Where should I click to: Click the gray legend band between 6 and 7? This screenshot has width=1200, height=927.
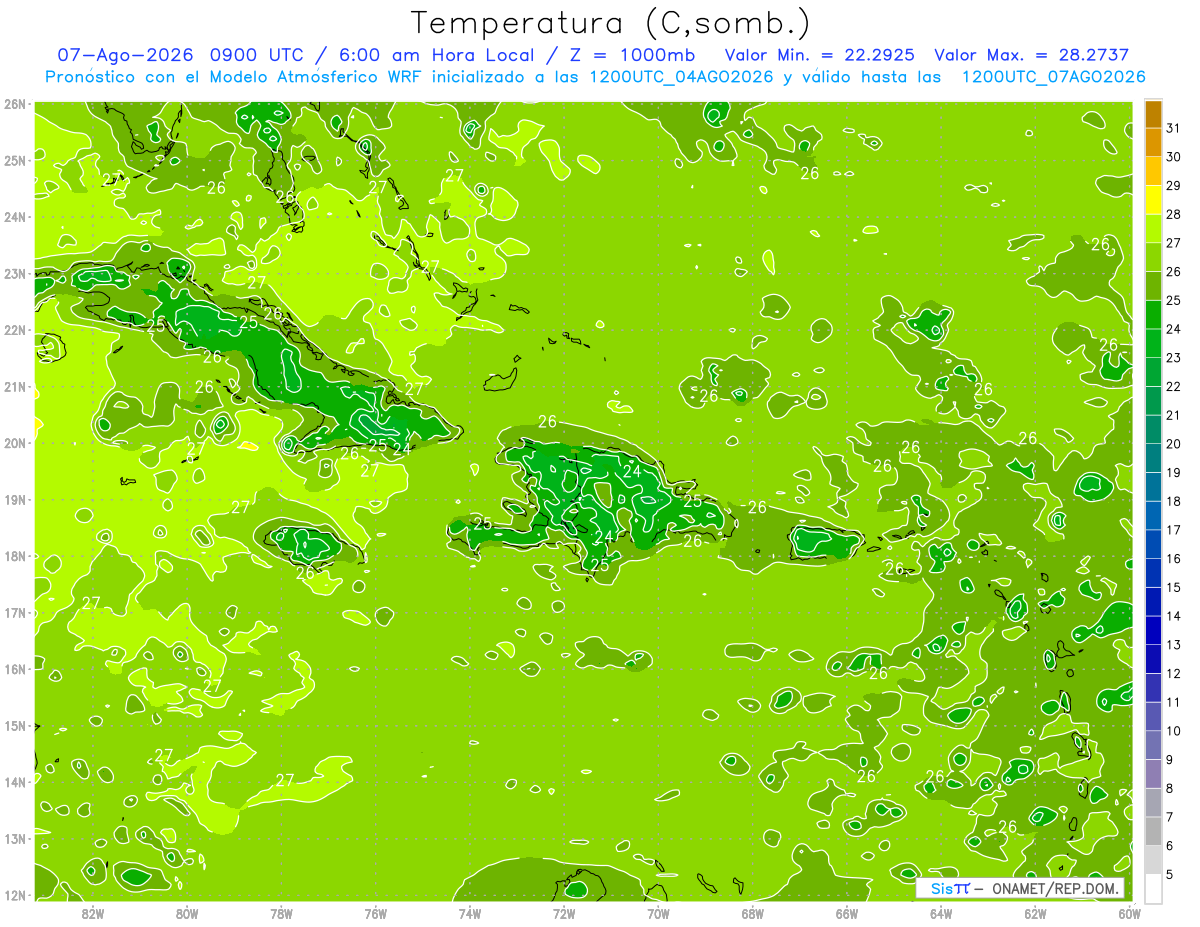1153,831
